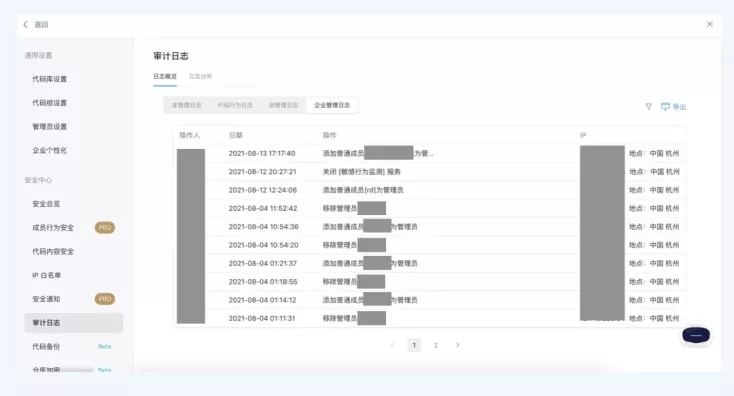The height and width of the screenshot is (396, 734).
Task: Click the 导出 export button
Action: (673, 107)
